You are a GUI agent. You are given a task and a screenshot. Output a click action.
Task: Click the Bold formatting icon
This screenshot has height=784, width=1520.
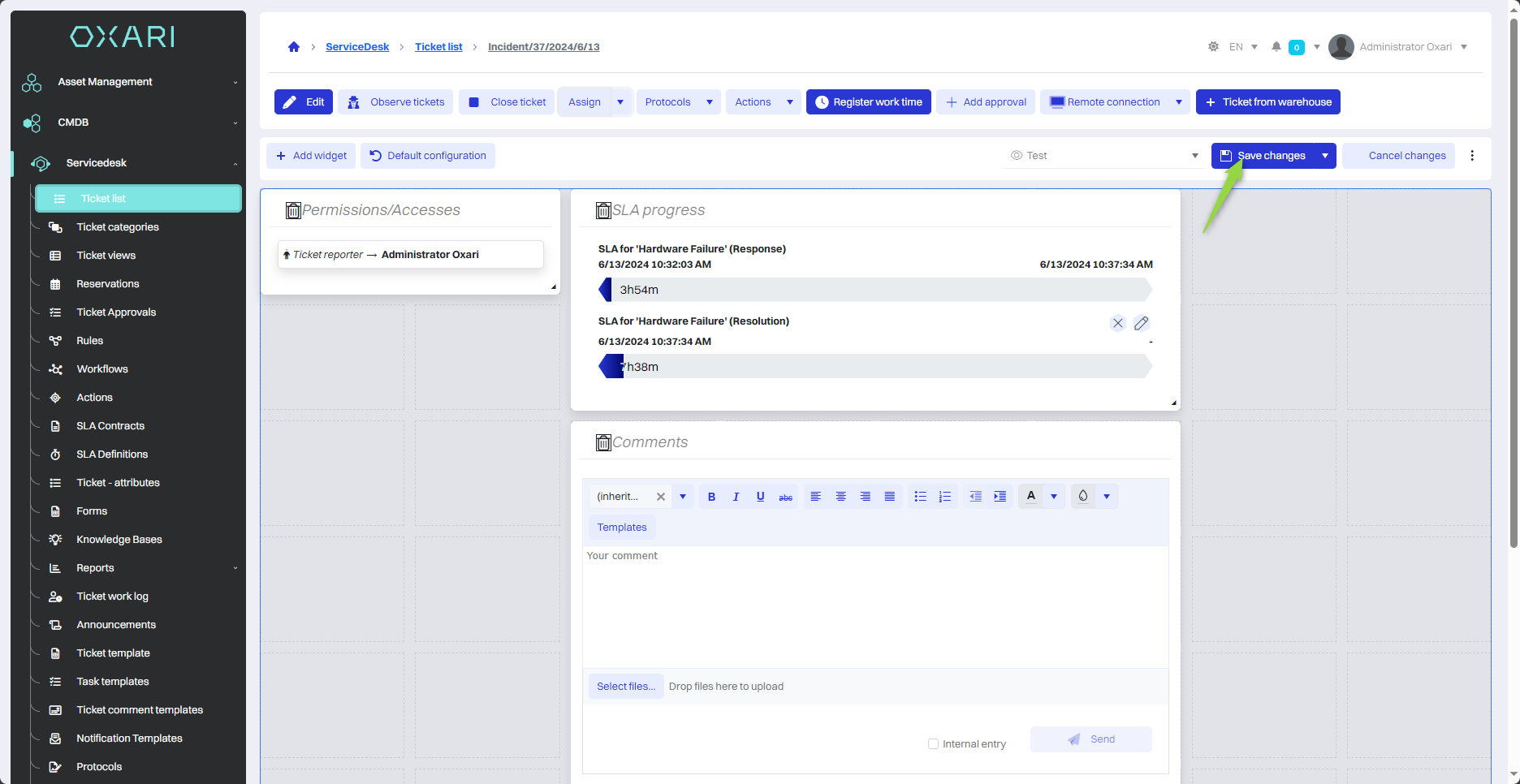[711, 497]
